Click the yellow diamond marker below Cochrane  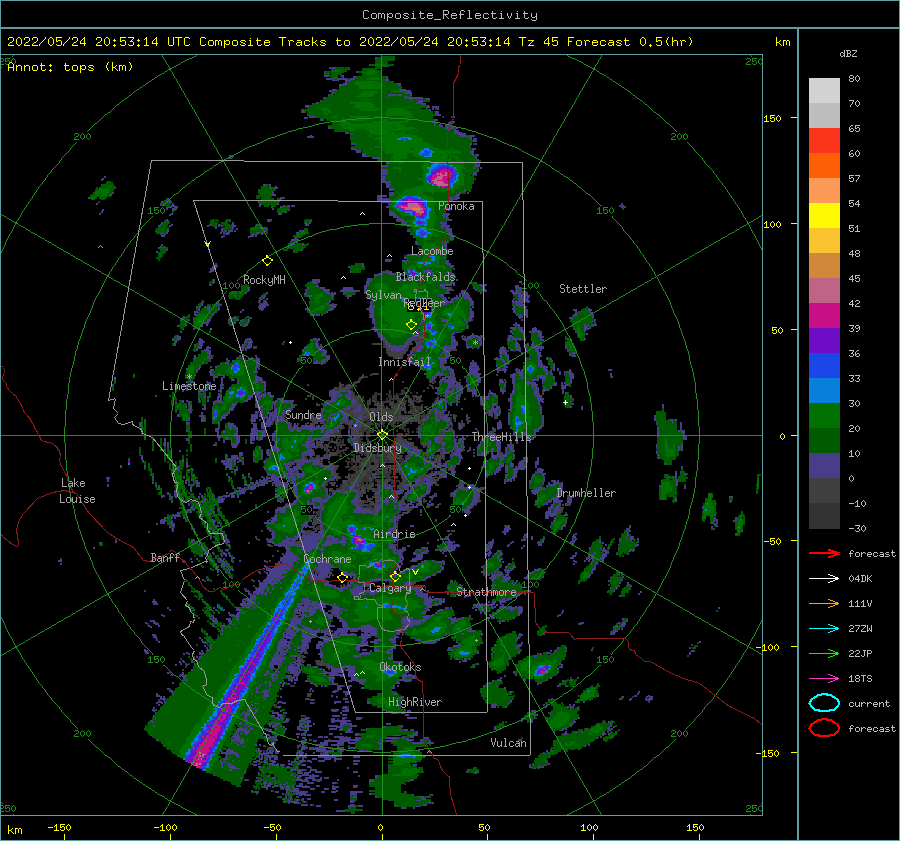(343, 577)
